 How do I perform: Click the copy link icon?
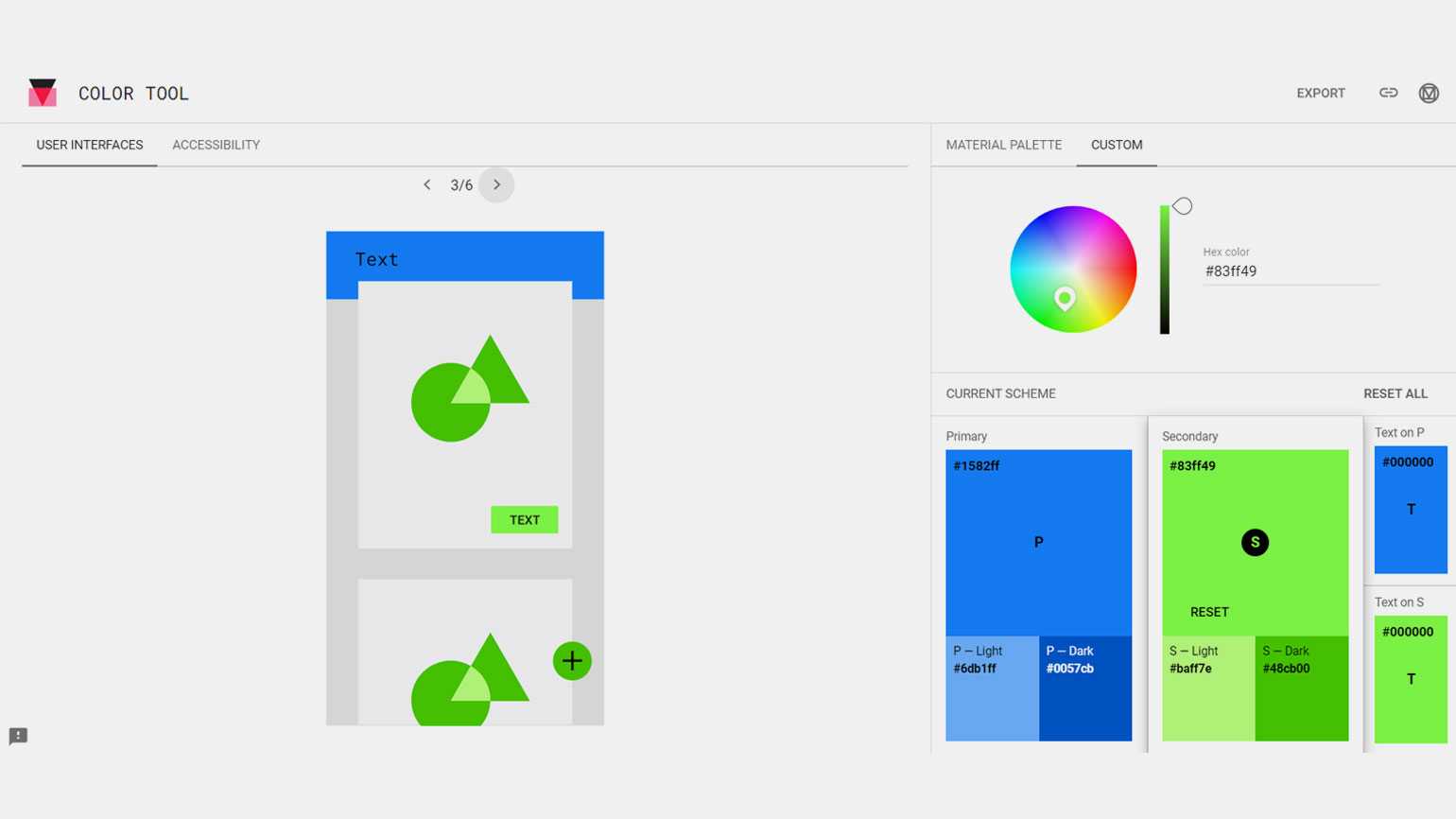click(x=1388, y=93)
